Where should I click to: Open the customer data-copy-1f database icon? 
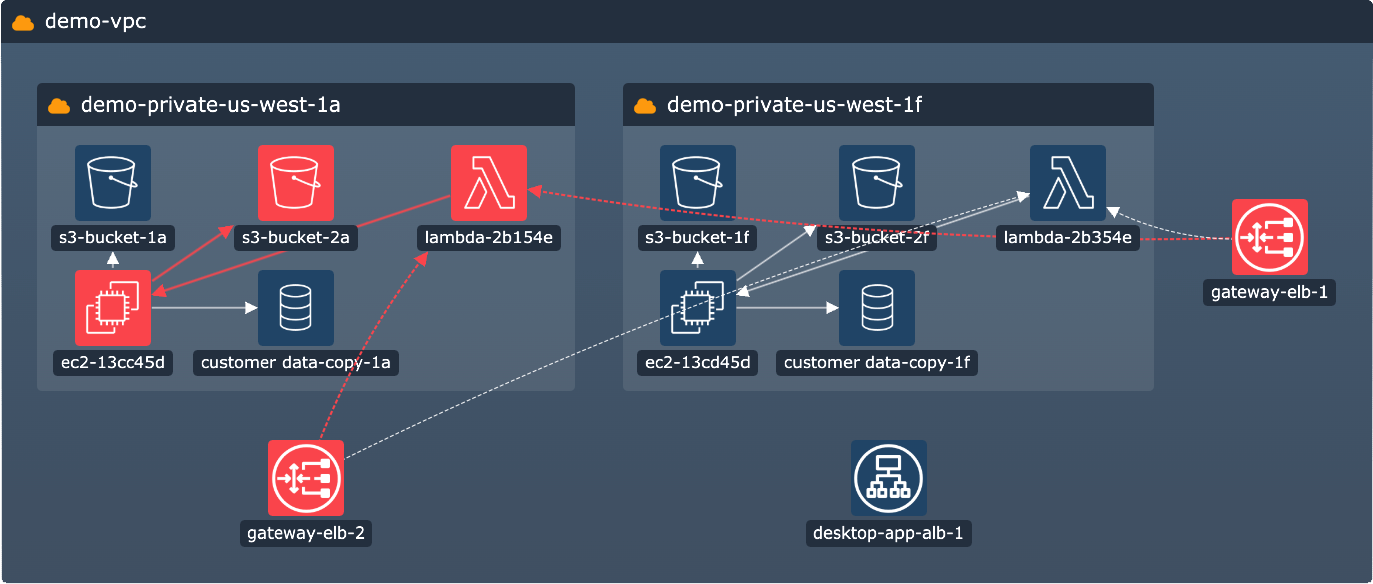coord(876,308)
